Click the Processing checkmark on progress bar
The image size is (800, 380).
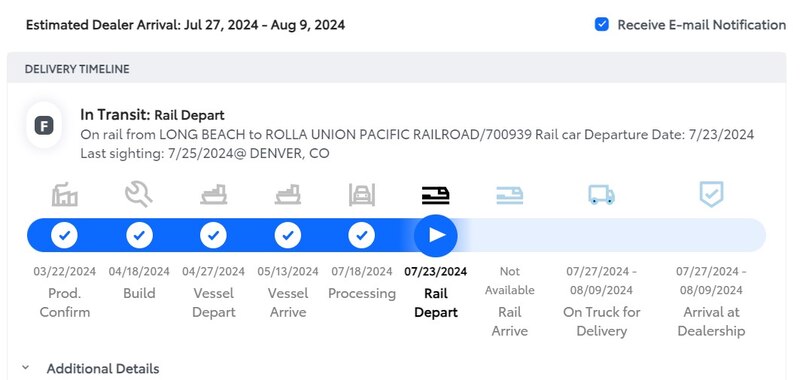tap(362, 236)
